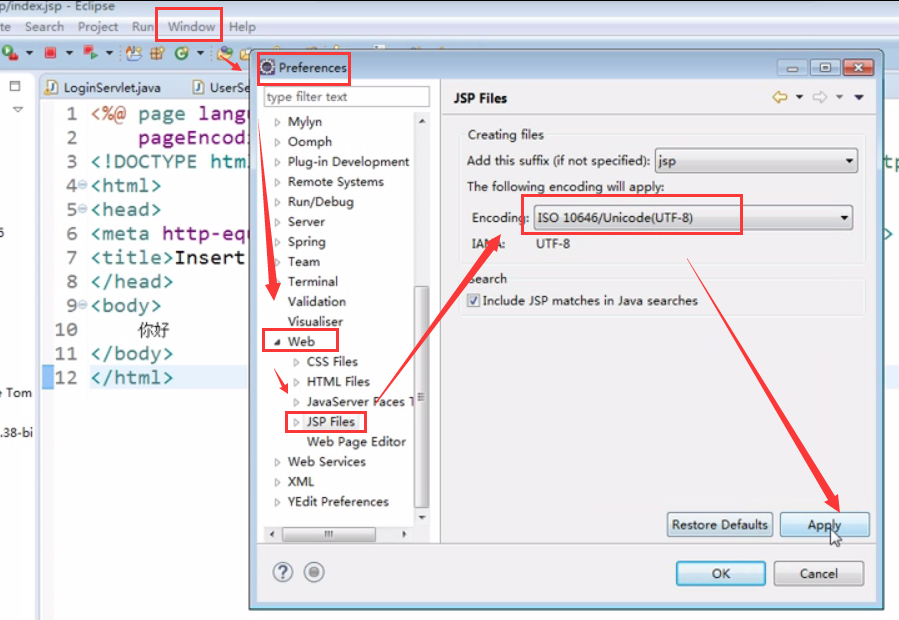Click the tree's vertical scrollbar thumb
899x620 pixels.
(x=421, y=396)
